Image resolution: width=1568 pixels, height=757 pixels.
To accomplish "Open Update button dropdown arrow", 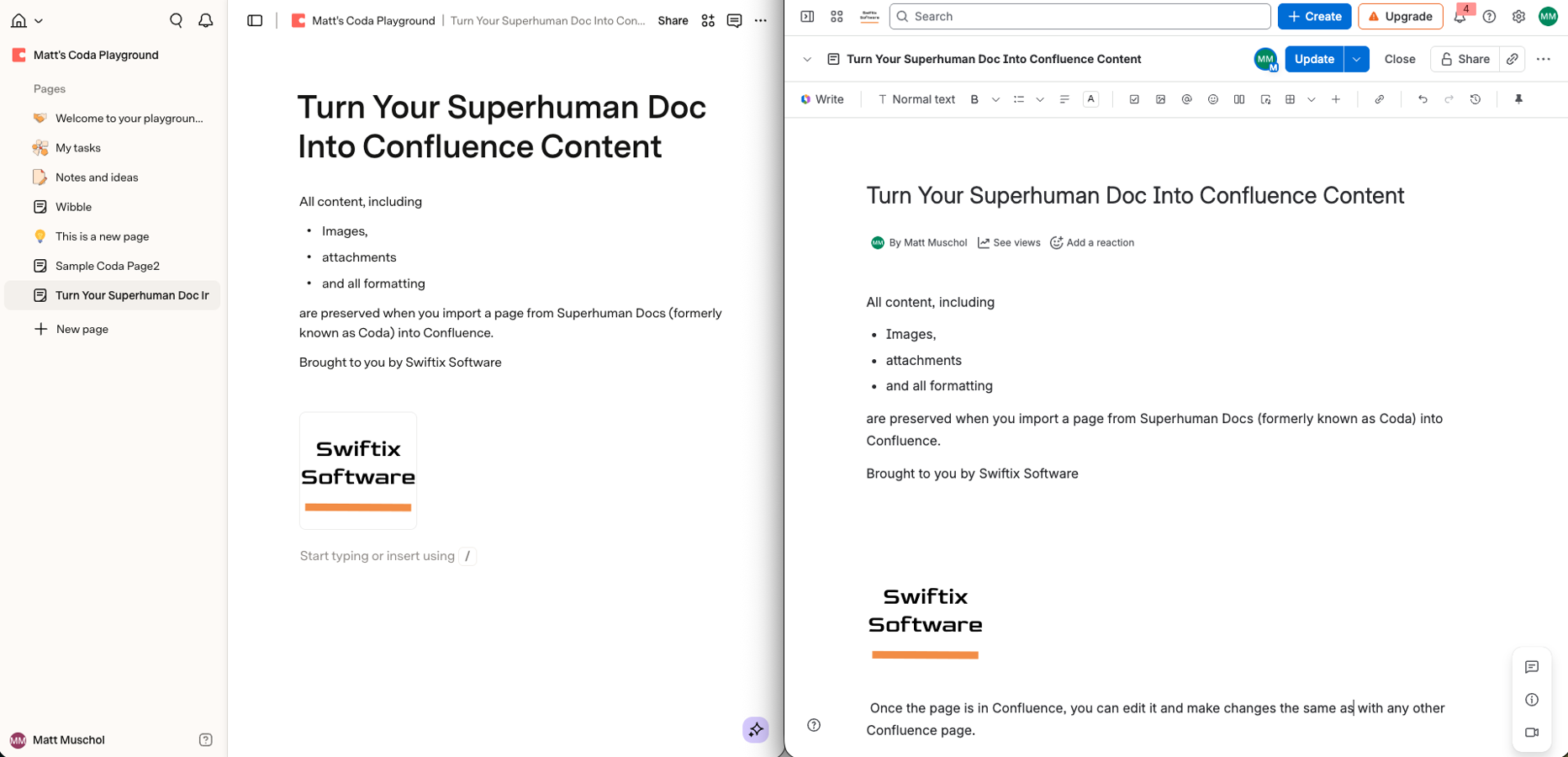I will point(1356,59).
